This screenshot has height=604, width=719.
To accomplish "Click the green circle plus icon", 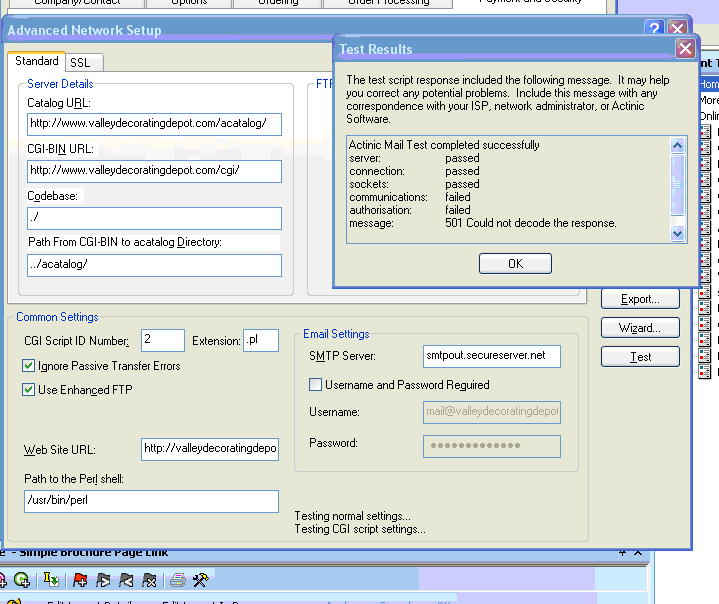I will [x=21, y=579].
